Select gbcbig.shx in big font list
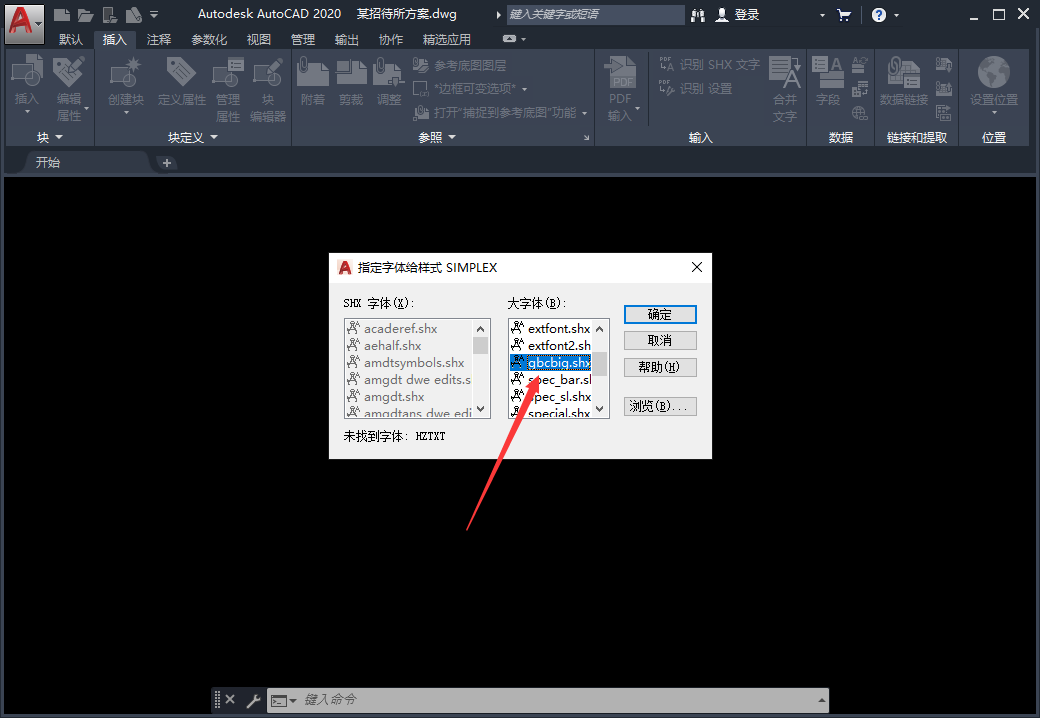The width and height of the screenshot is (1040, 718). point(551,363)
